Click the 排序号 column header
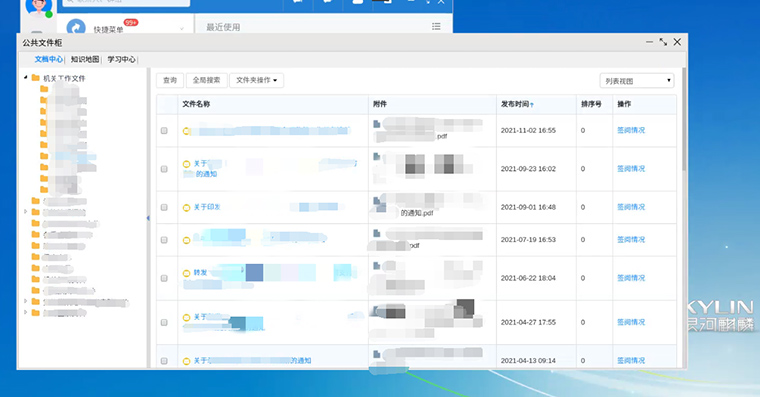This screenshot has height=397, width=760. pyautogui.click(x=591, y=104)
